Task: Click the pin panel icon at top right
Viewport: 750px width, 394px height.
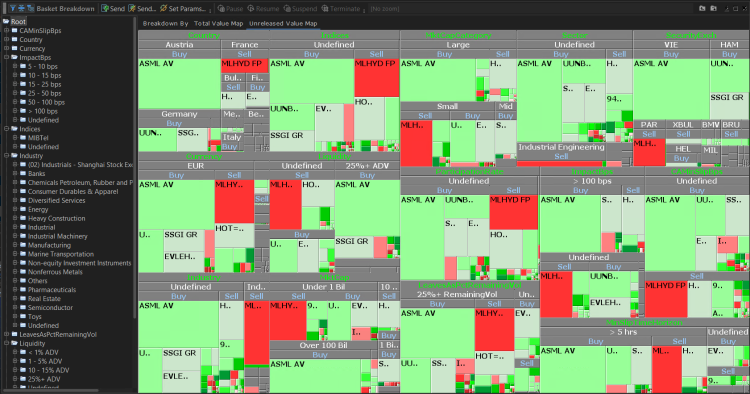Action: [727, 8]
